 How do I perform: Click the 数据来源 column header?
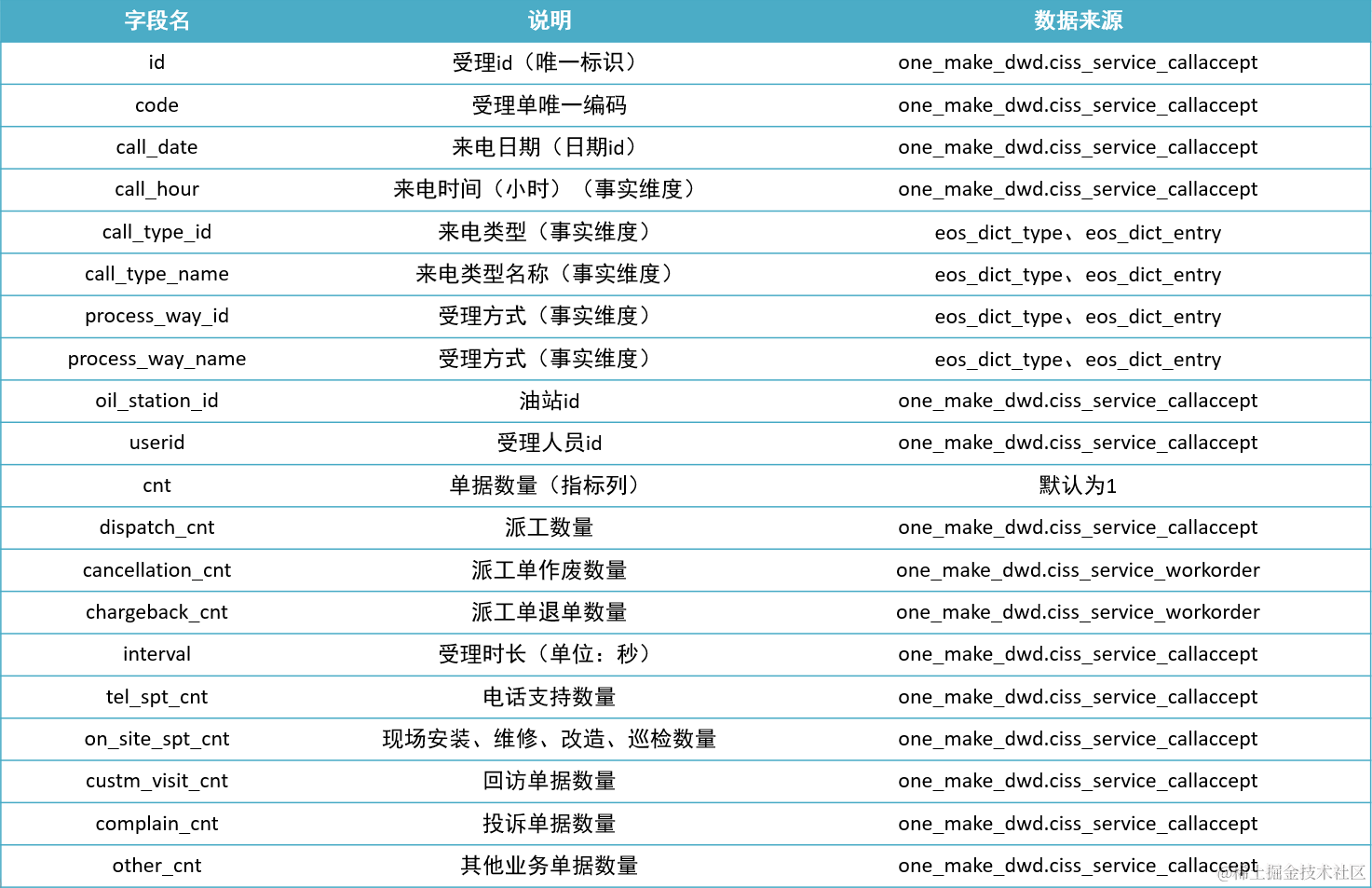pos(1078,20)
